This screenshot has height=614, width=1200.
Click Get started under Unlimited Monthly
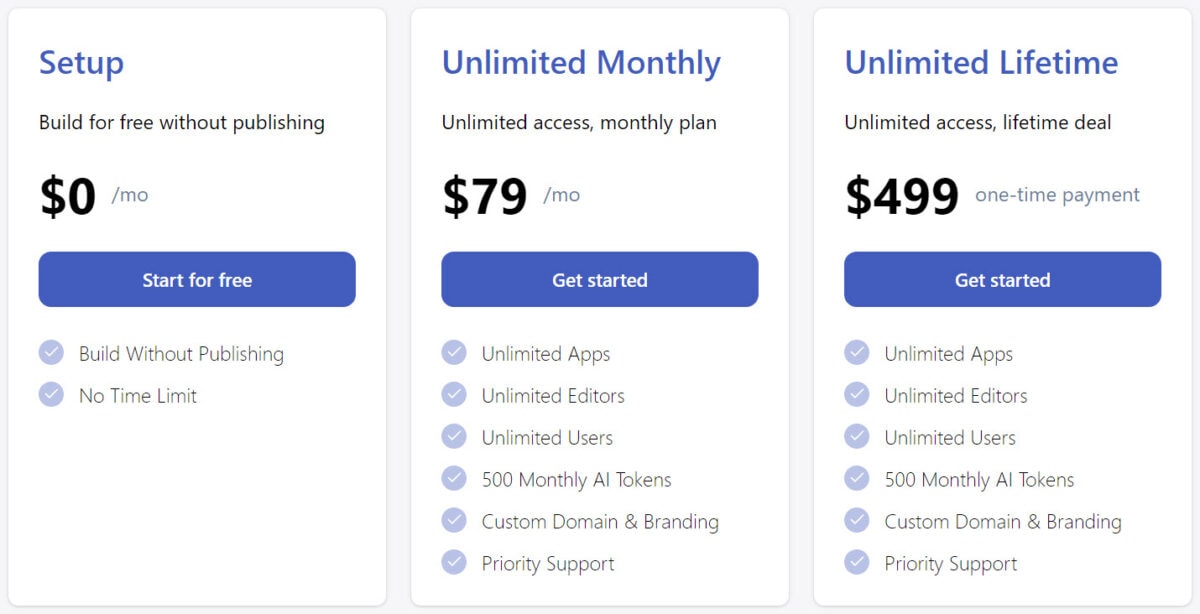(x=599, y=280)
